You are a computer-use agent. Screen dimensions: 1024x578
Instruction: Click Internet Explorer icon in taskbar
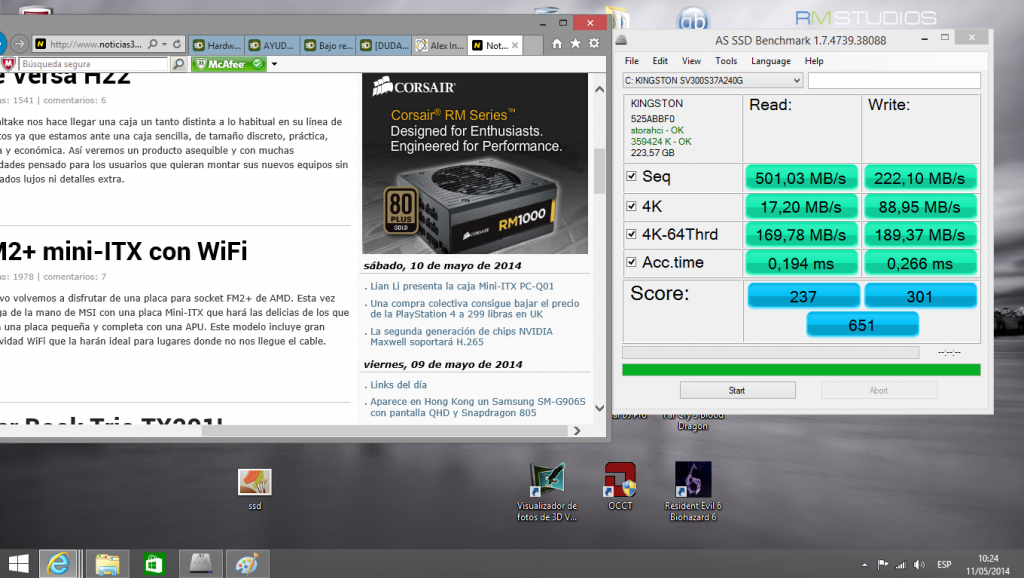tap(59, 564)
